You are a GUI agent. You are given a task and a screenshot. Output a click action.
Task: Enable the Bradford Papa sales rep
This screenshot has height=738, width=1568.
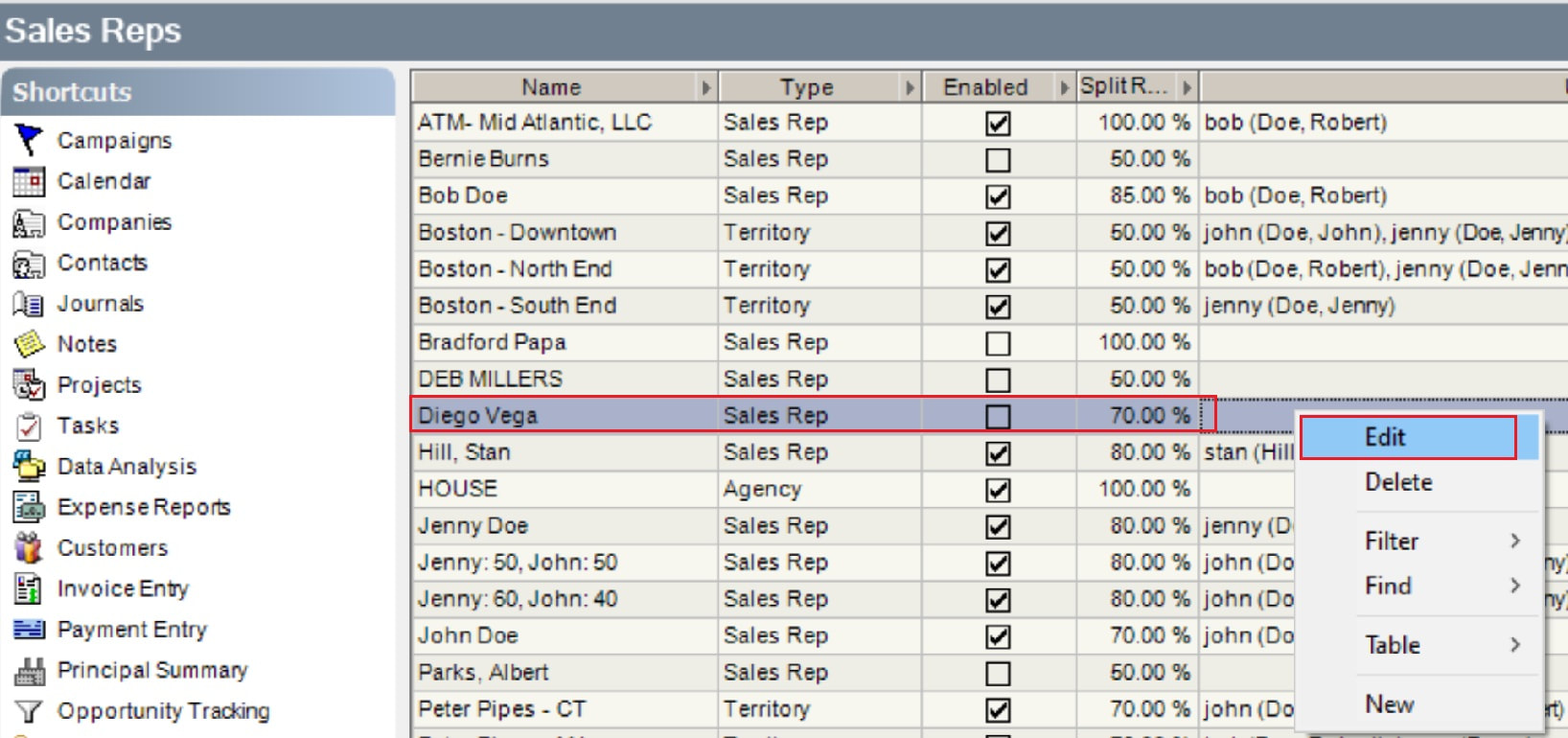tap(998, 343)
